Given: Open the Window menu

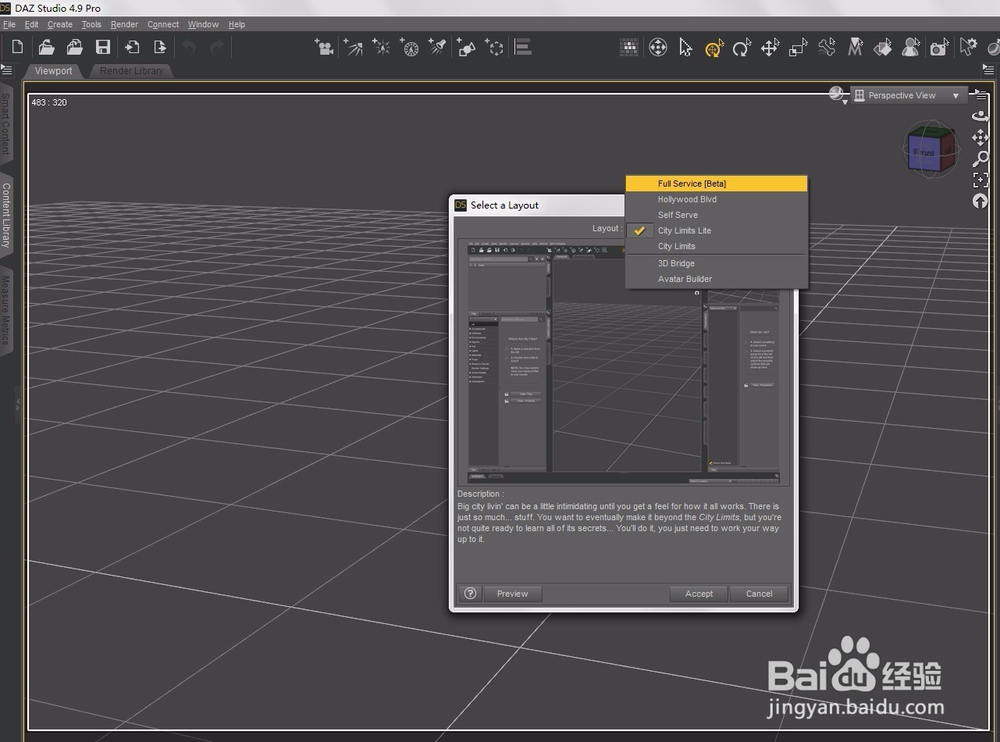Looking at the screenshot, I should (203, 24).
